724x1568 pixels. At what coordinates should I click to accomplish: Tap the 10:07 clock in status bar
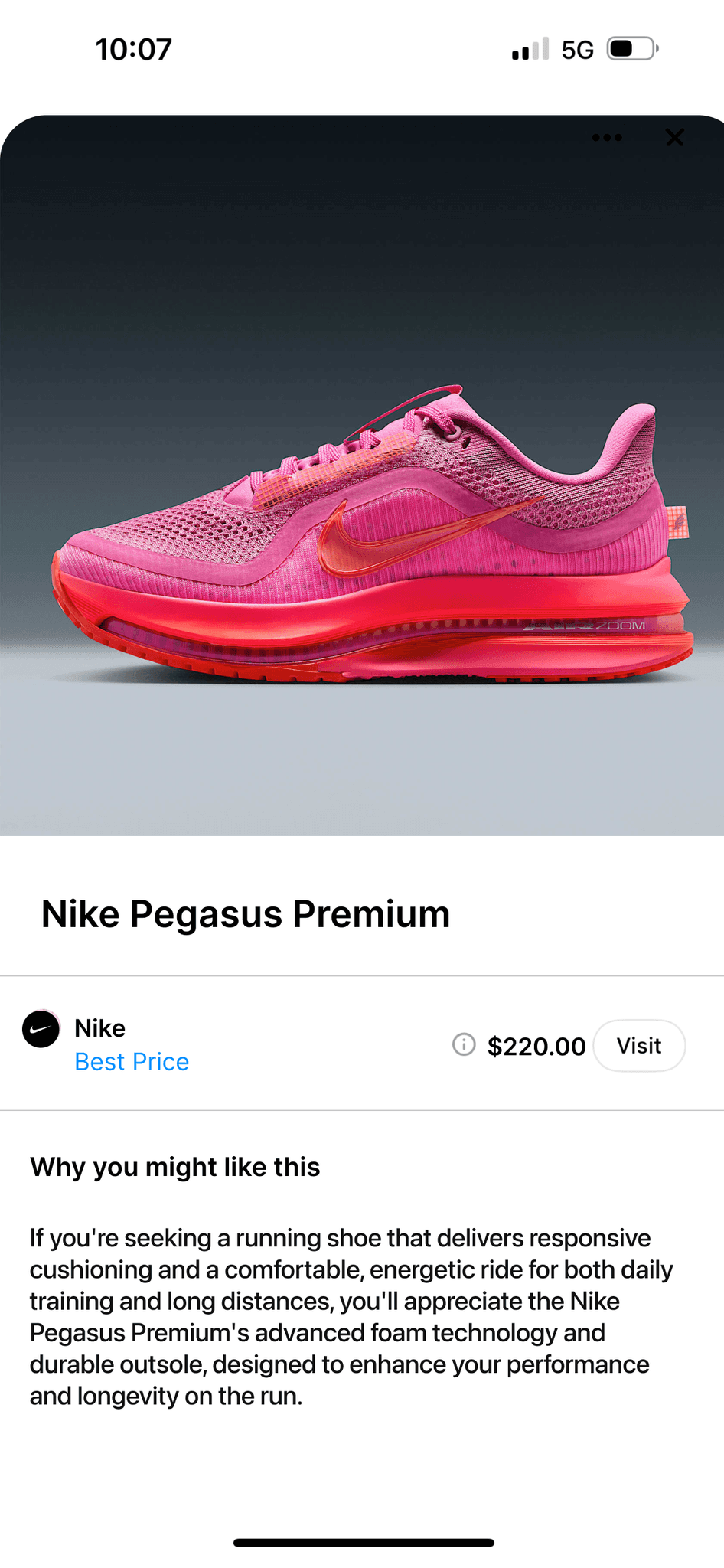click(x=134, y=50)
